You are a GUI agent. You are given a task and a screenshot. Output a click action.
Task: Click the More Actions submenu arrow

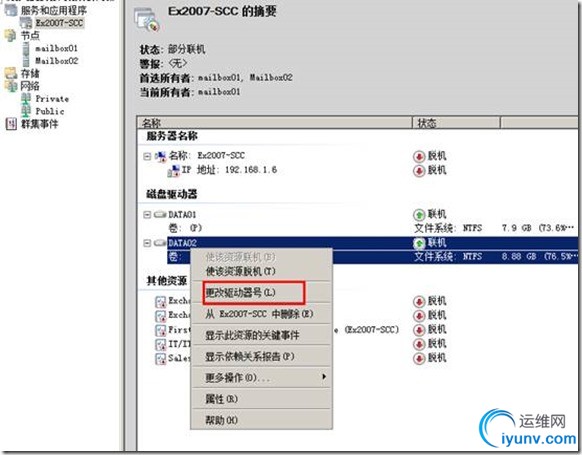324,376
